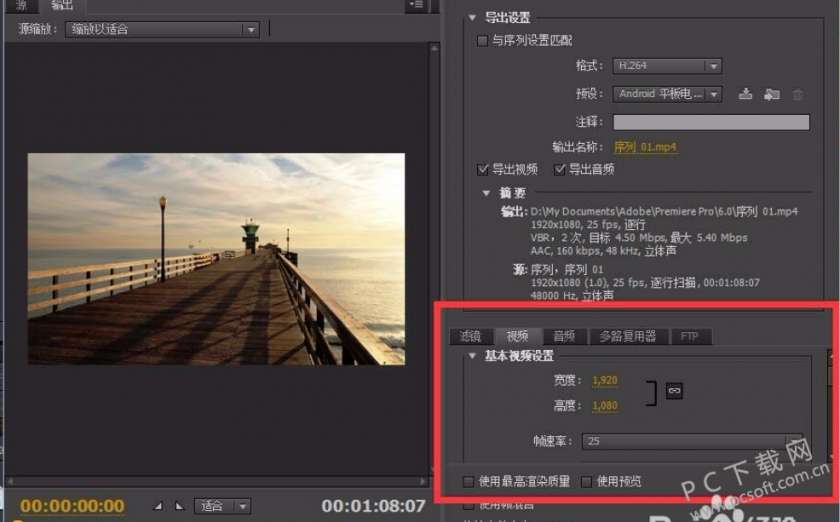
Task: Click the 注释 comment input field
Action: (x=710, y=121)
